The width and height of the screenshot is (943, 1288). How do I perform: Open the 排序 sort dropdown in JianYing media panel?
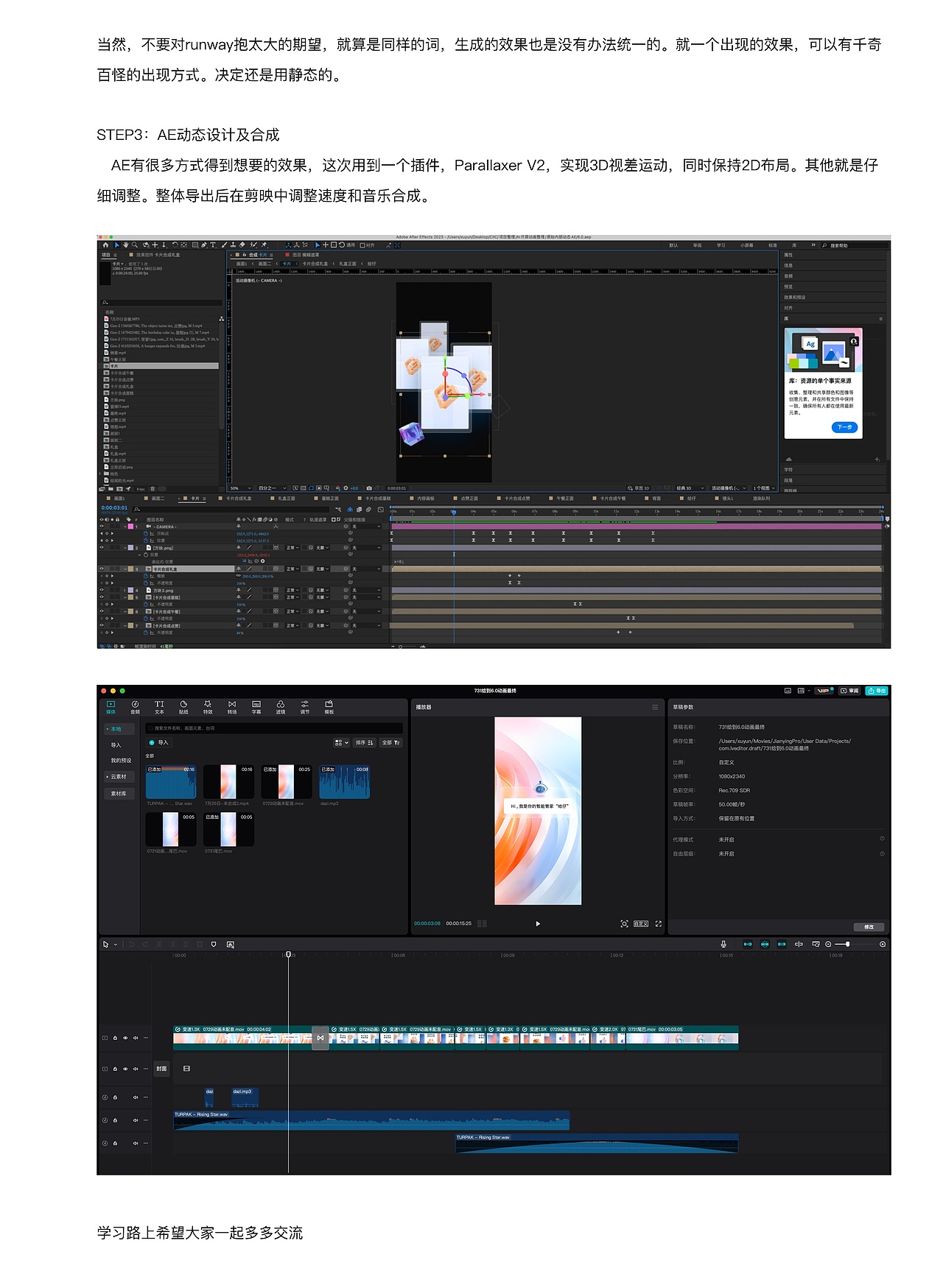click(365, 742)
